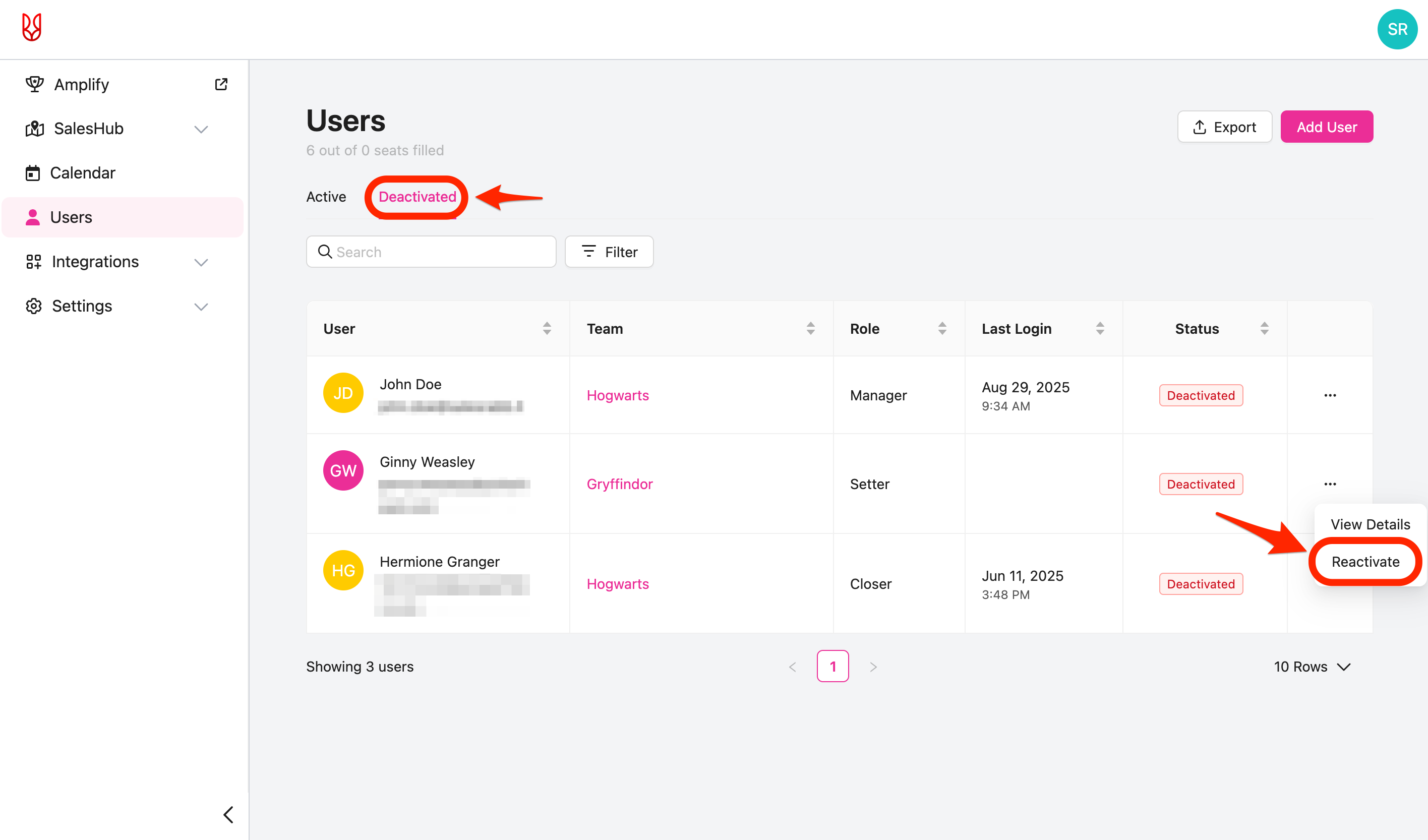Viewport: 1428px width, 840px height.
Task: Expand the SalesHub sidebar menu
Action: (201, 129)
